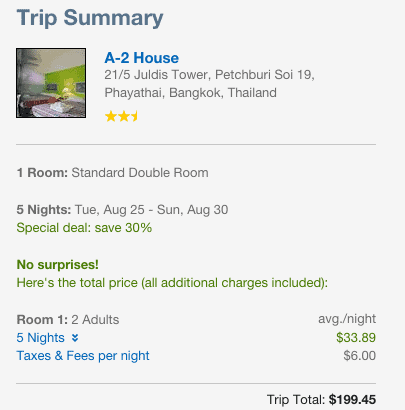Viewport: 405px width, 410px height.
Task: Click the $33.89 average nightly price
Action: tap(356, 338)
